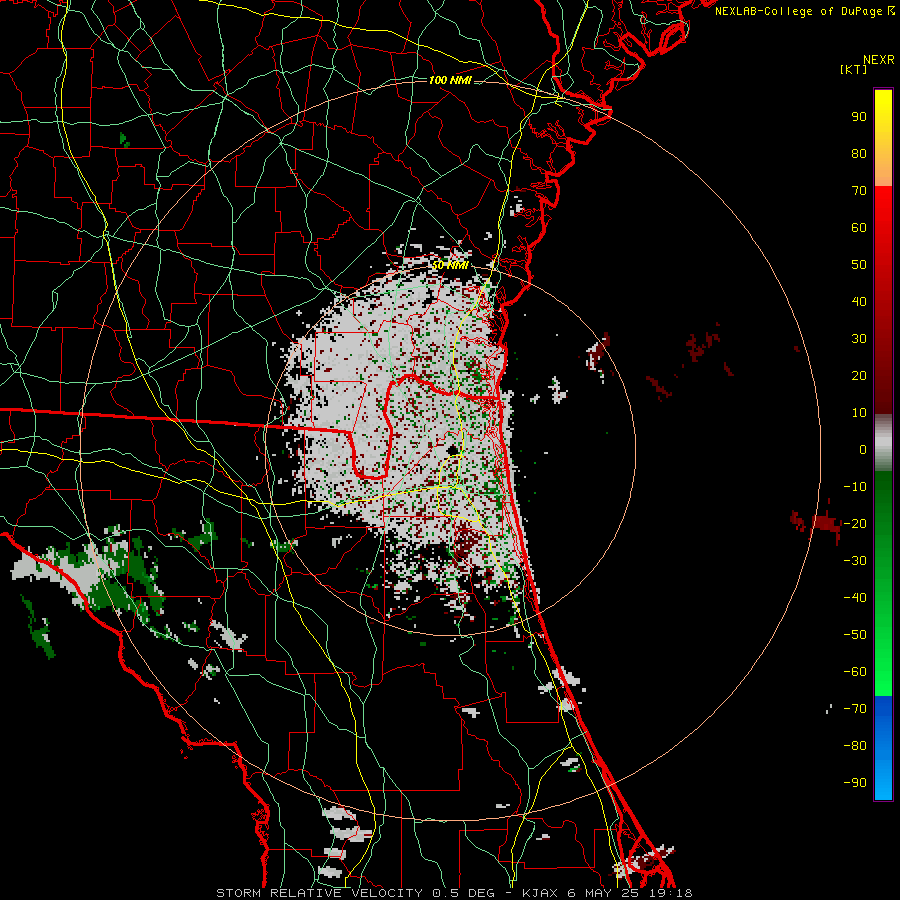
Task: Click the NEXLAB-College of DuPage title text
Action: 805,11
